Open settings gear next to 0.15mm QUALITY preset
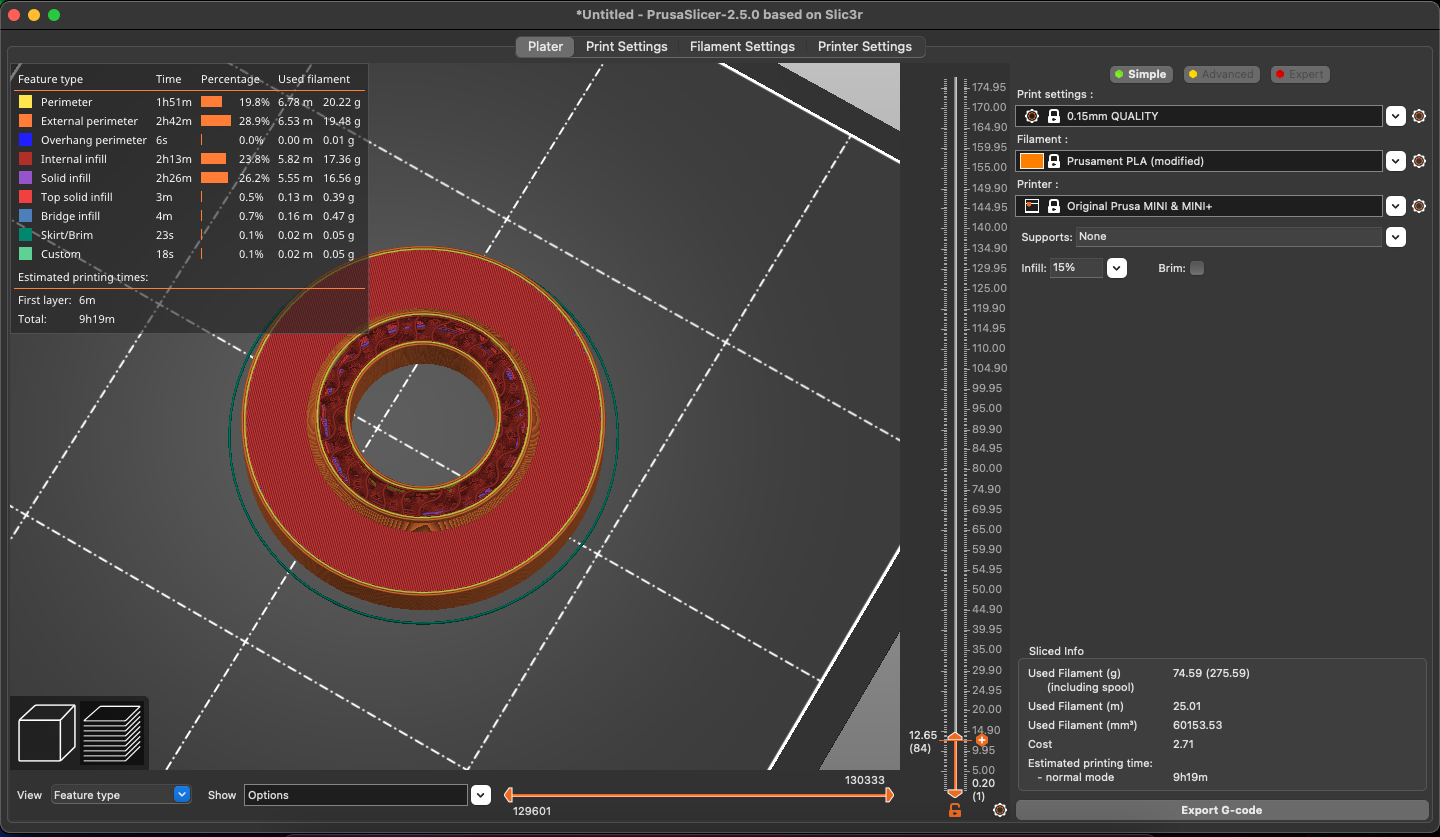Image resolution: width=1440 pixels, height=837 pixels. pos(1419,116)
